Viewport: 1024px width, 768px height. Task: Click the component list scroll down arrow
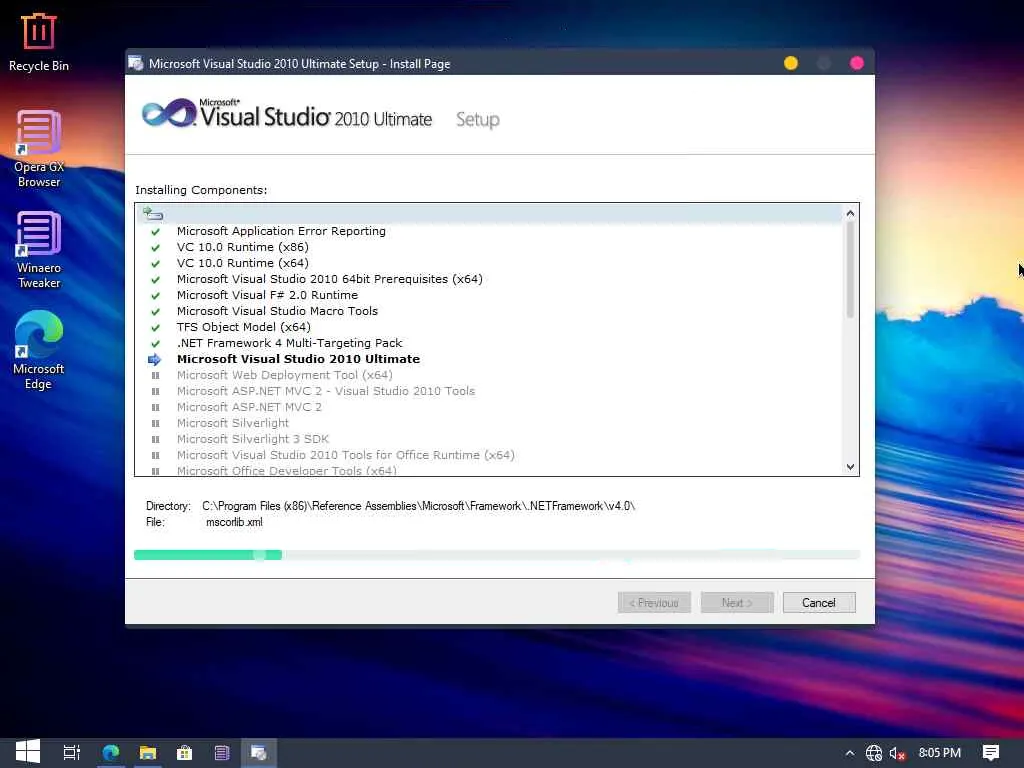850,466
